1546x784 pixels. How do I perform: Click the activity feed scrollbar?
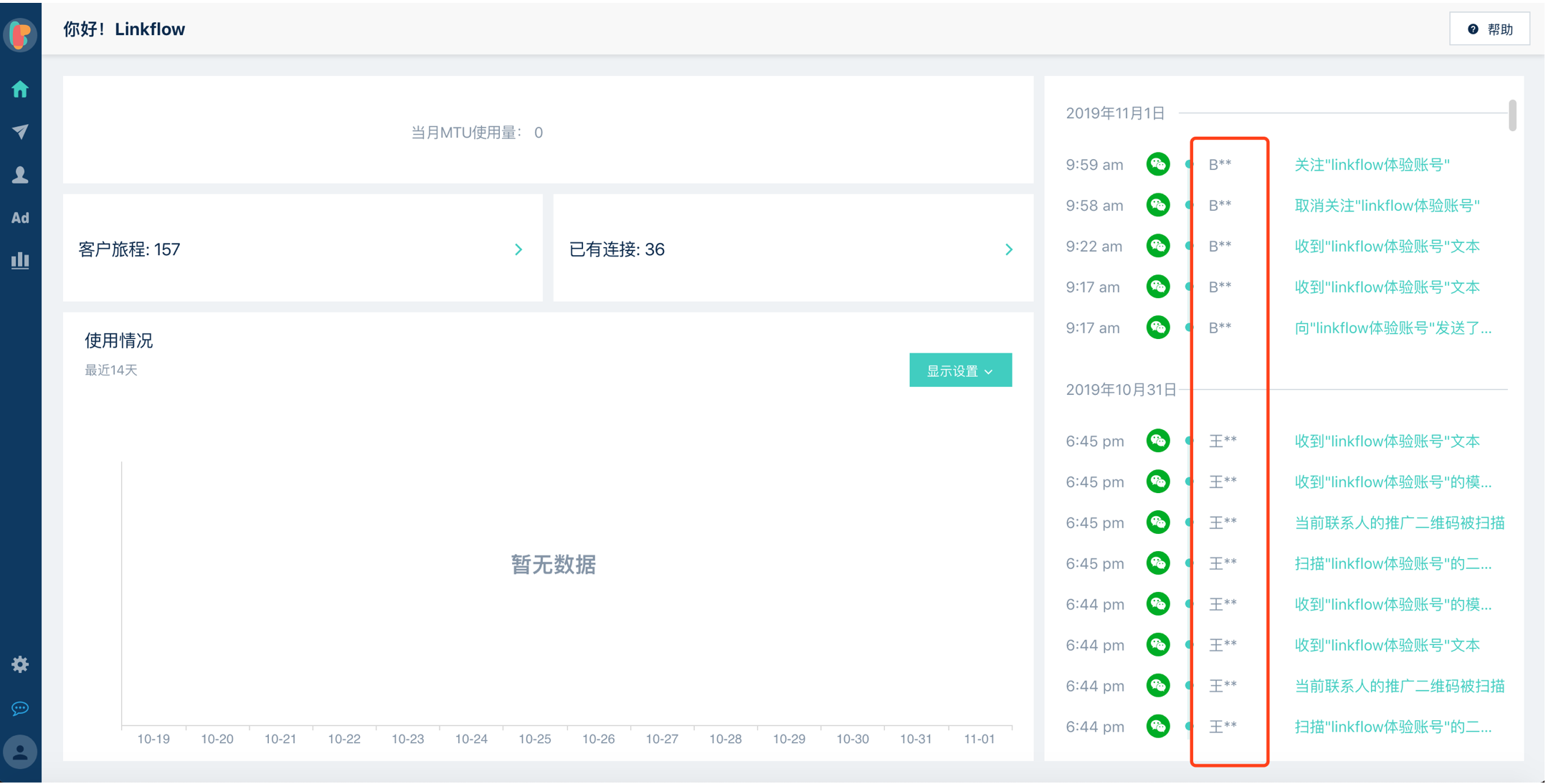(x=1512, y=115)
